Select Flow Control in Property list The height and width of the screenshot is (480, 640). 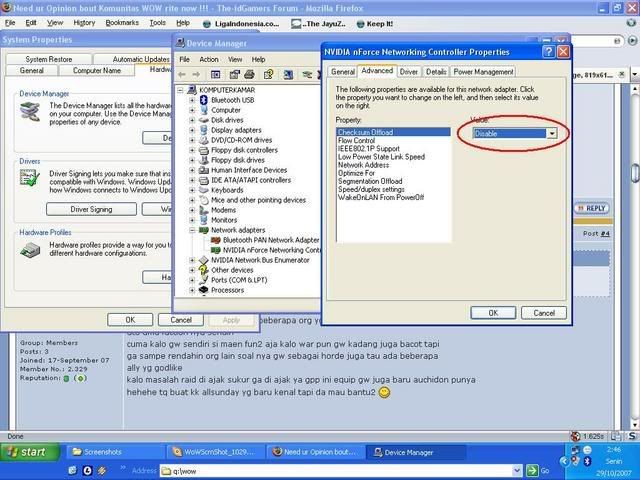(356, 140)
